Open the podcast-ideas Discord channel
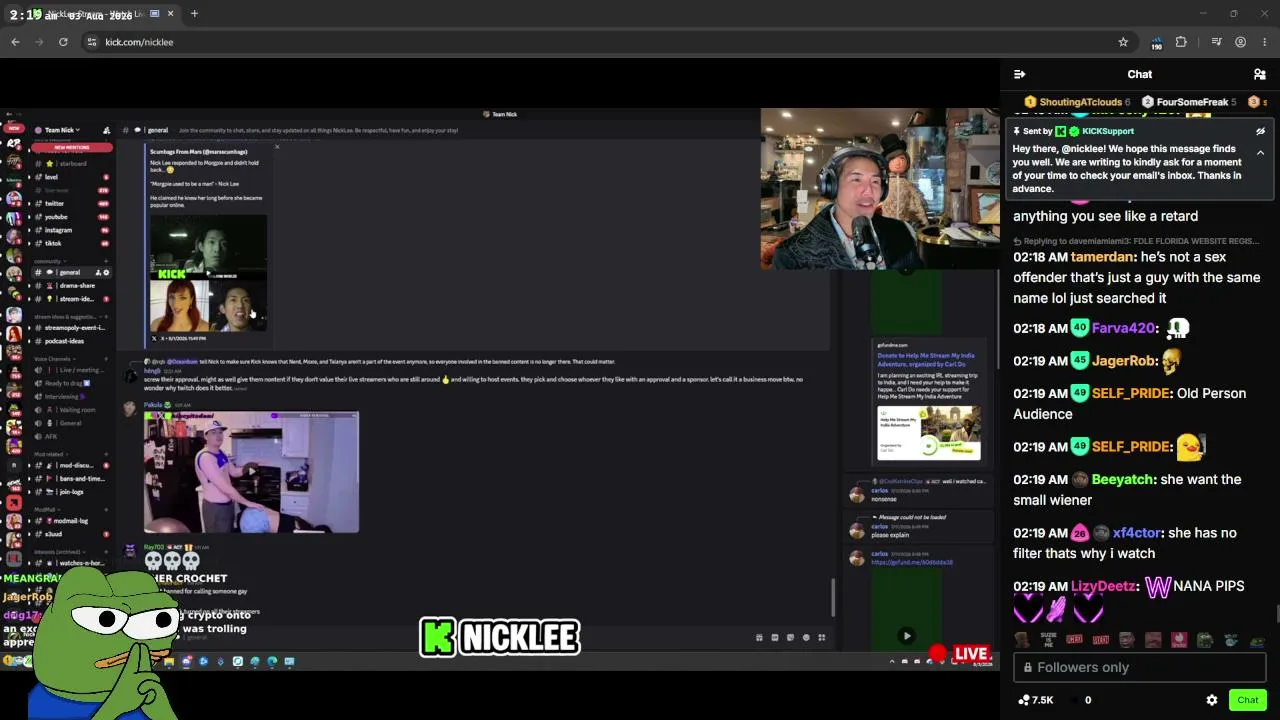 (x=72, y=341)
